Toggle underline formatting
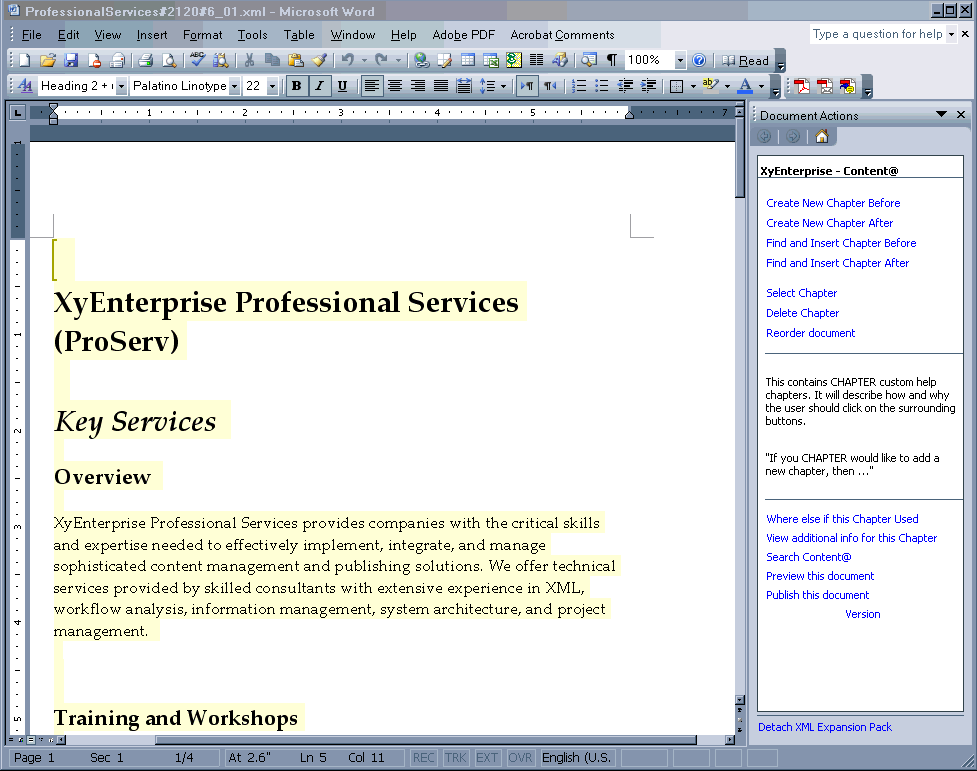The image size is (977, 771). 342,86
